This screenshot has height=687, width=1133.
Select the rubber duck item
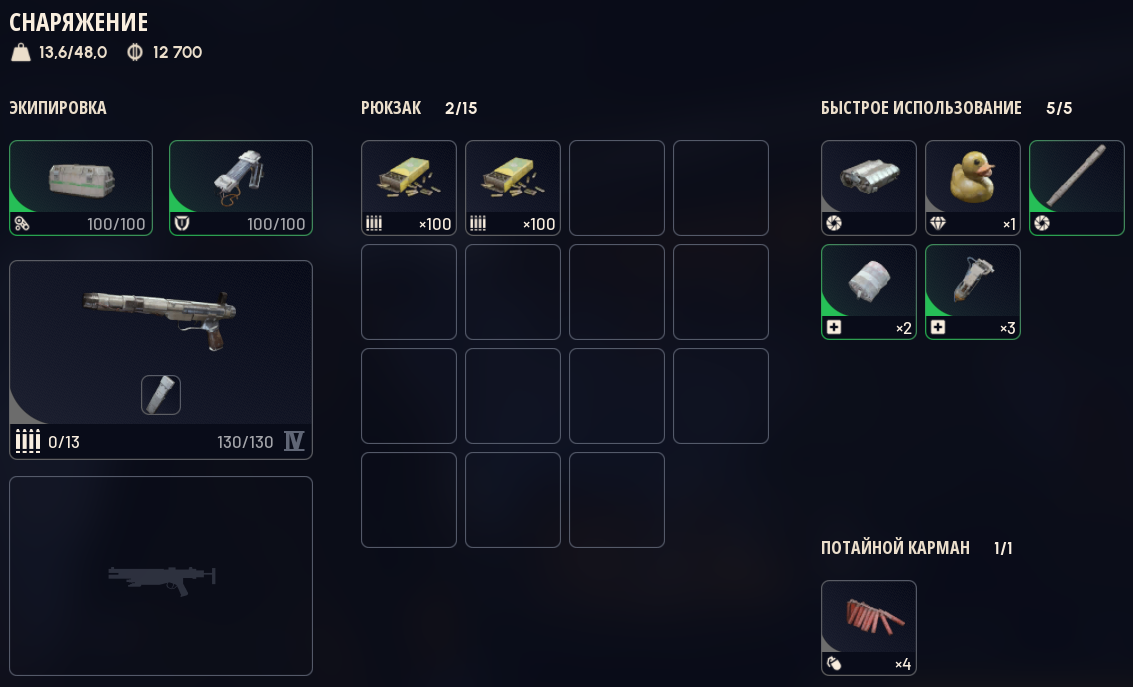(x=973, y=188)
